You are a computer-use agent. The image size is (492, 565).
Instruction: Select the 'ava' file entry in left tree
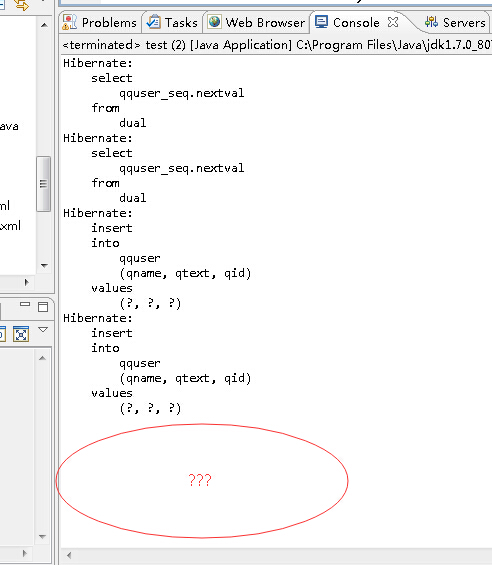pyautogui.click(x=9, y=126)
